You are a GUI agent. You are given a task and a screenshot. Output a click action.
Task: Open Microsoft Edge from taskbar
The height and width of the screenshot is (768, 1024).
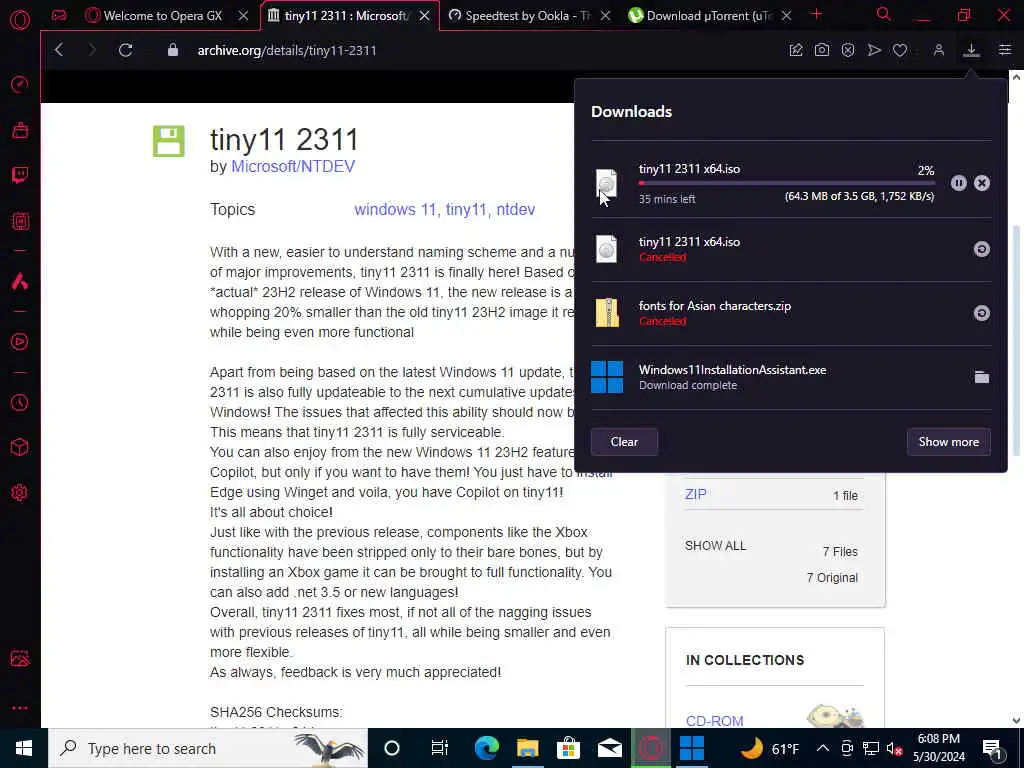[x=487, y=748]
